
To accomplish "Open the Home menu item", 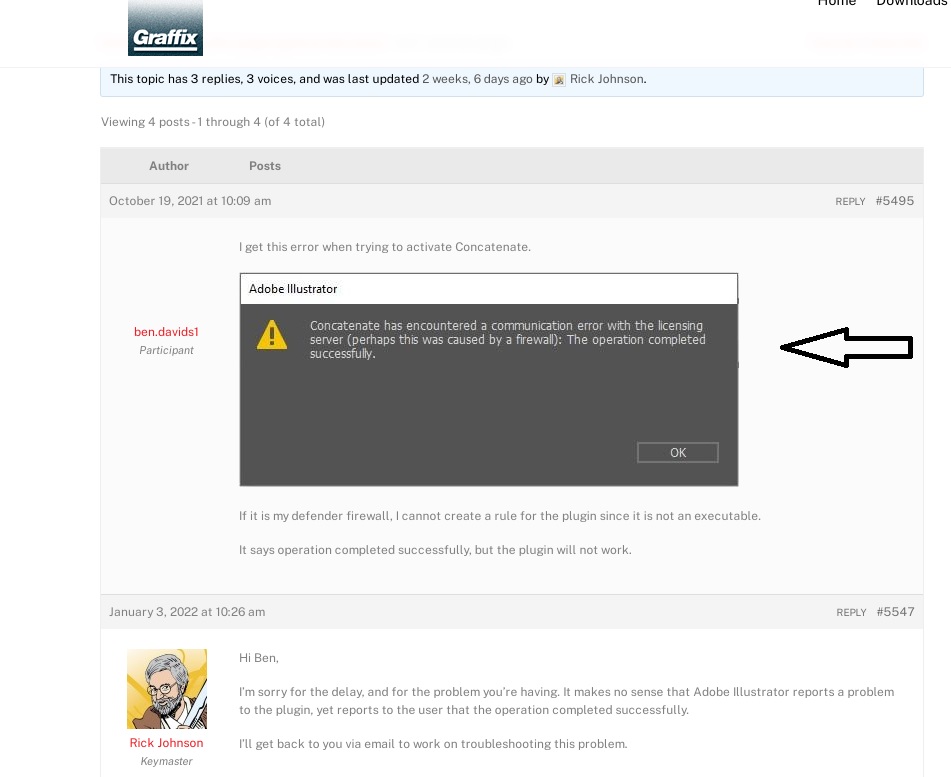I will [836, 3].
